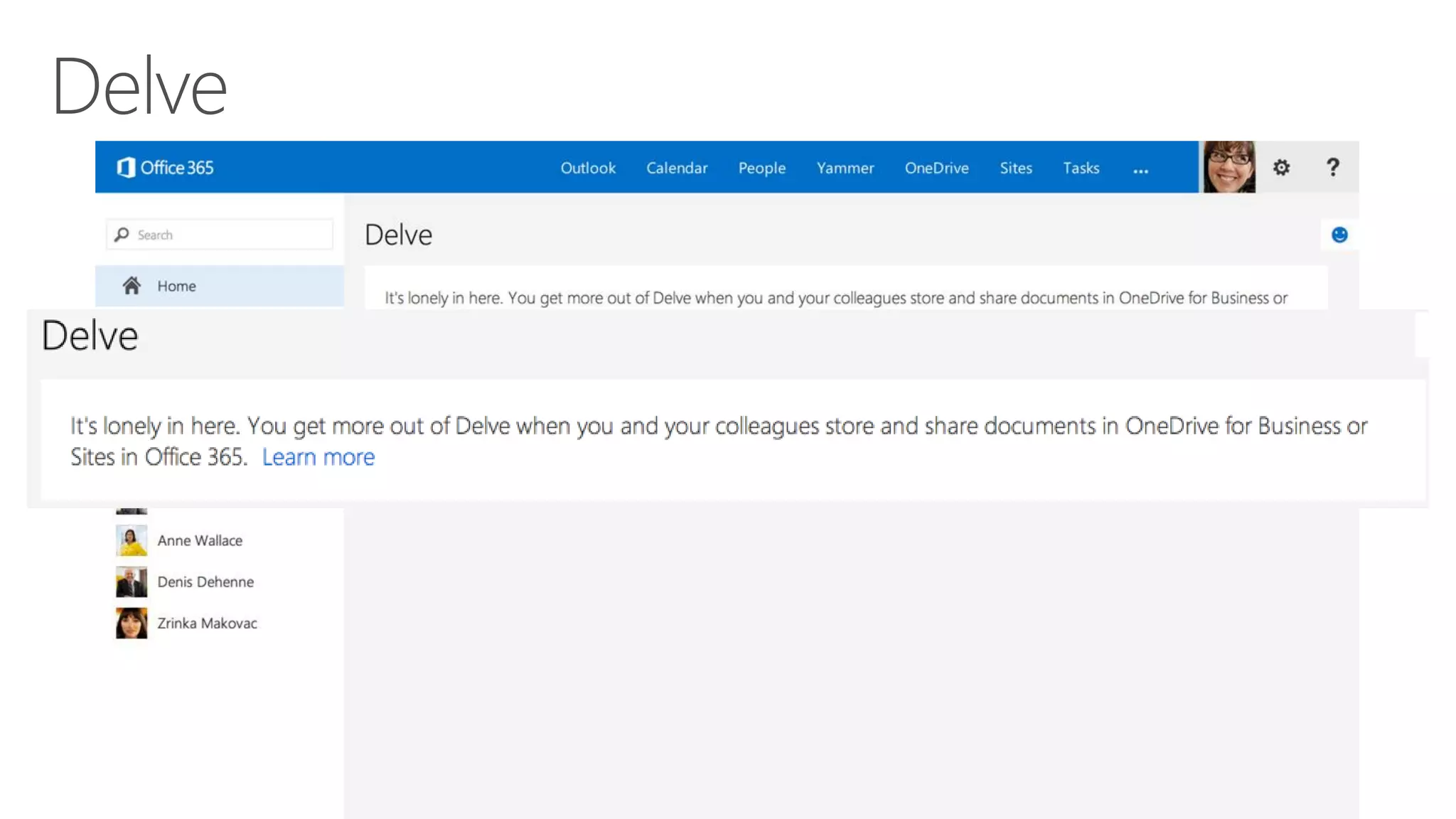Click Zrinka Makovac's profile picture
This screenshot has width=1456, height=819.
click(x=132, y=623)
